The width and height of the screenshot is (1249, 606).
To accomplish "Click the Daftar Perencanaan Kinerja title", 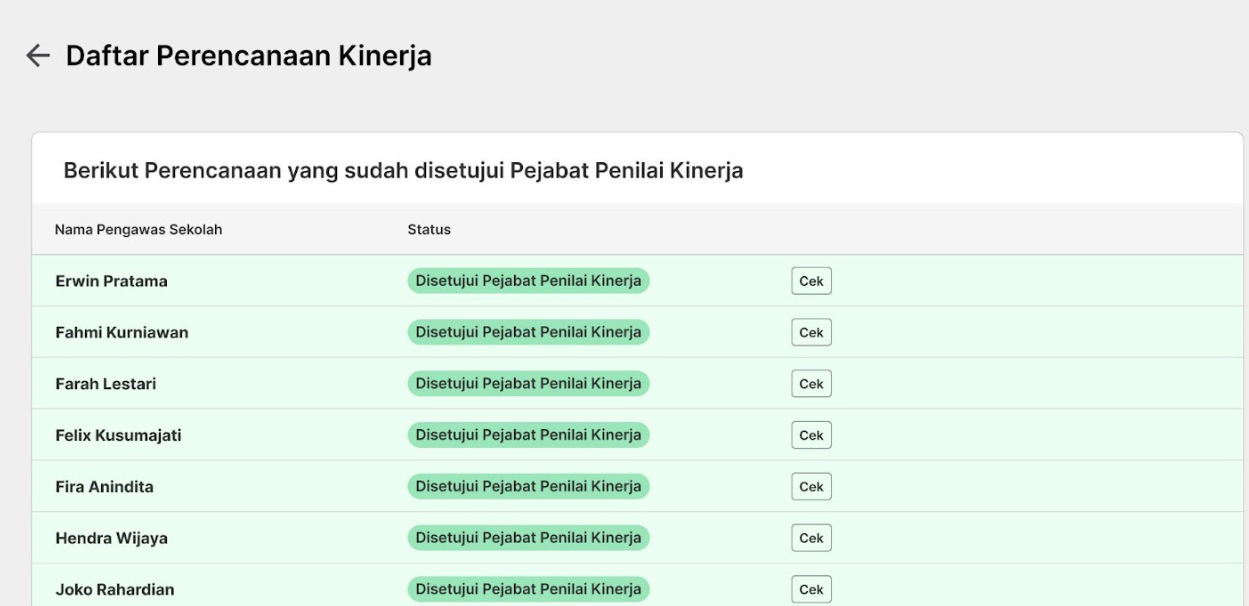I will 249,56.
